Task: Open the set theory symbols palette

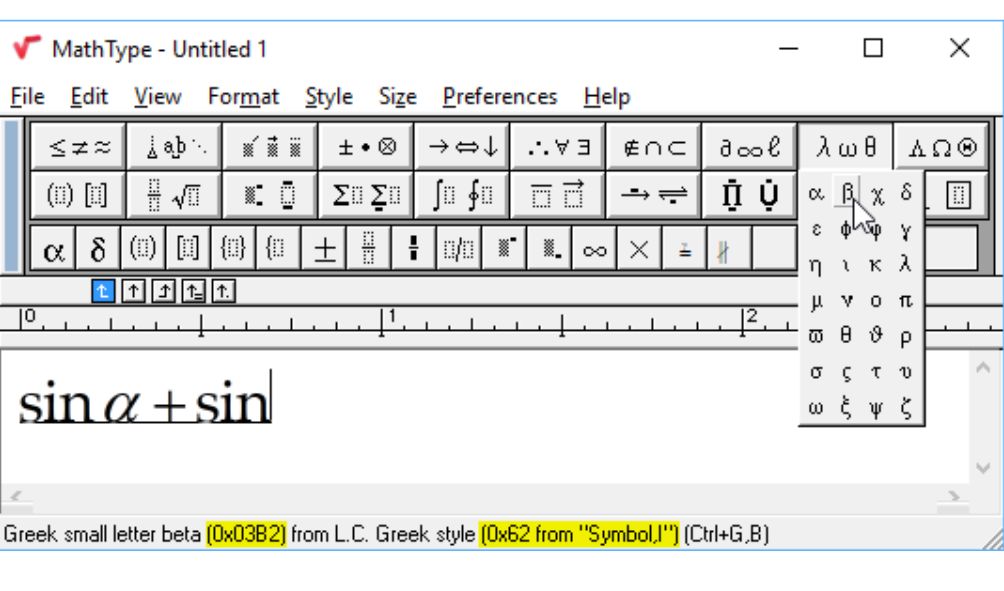Action: (653, 147)
